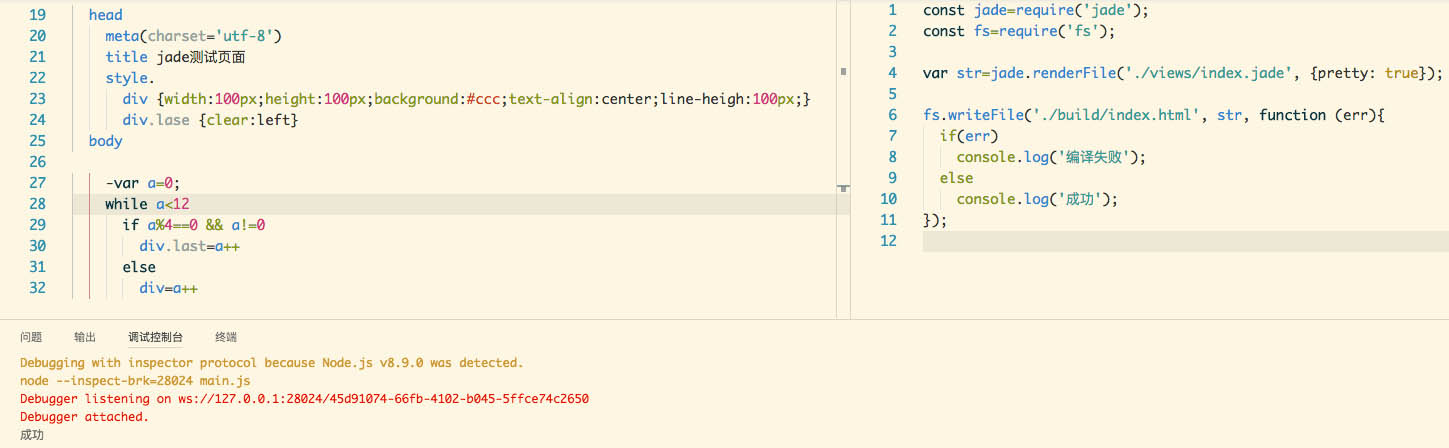
Task: Open the 输出 panel tab
Action: [85, 337]
